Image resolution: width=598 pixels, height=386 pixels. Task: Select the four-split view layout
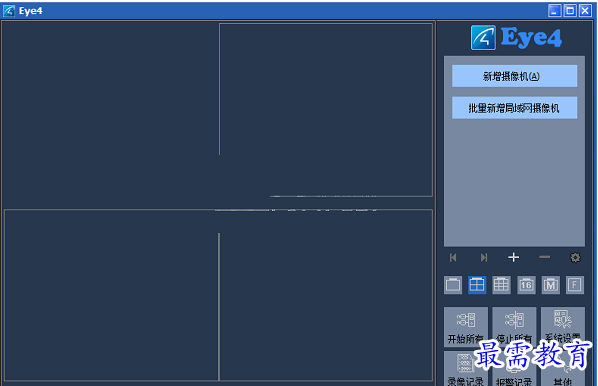coord(477,285)
